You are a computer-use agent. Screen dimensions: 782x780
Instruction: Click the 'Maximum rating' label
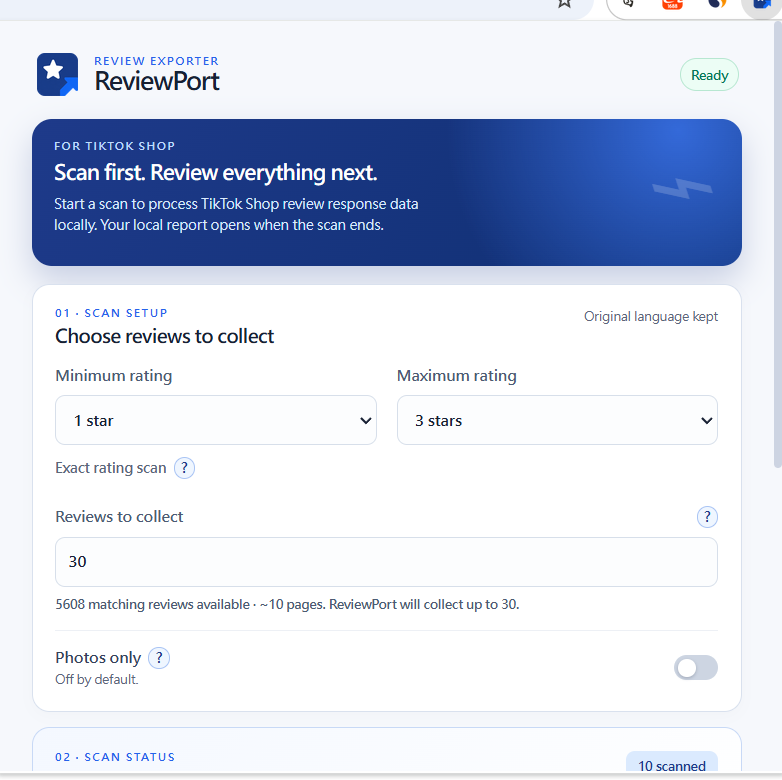[457, 376]
